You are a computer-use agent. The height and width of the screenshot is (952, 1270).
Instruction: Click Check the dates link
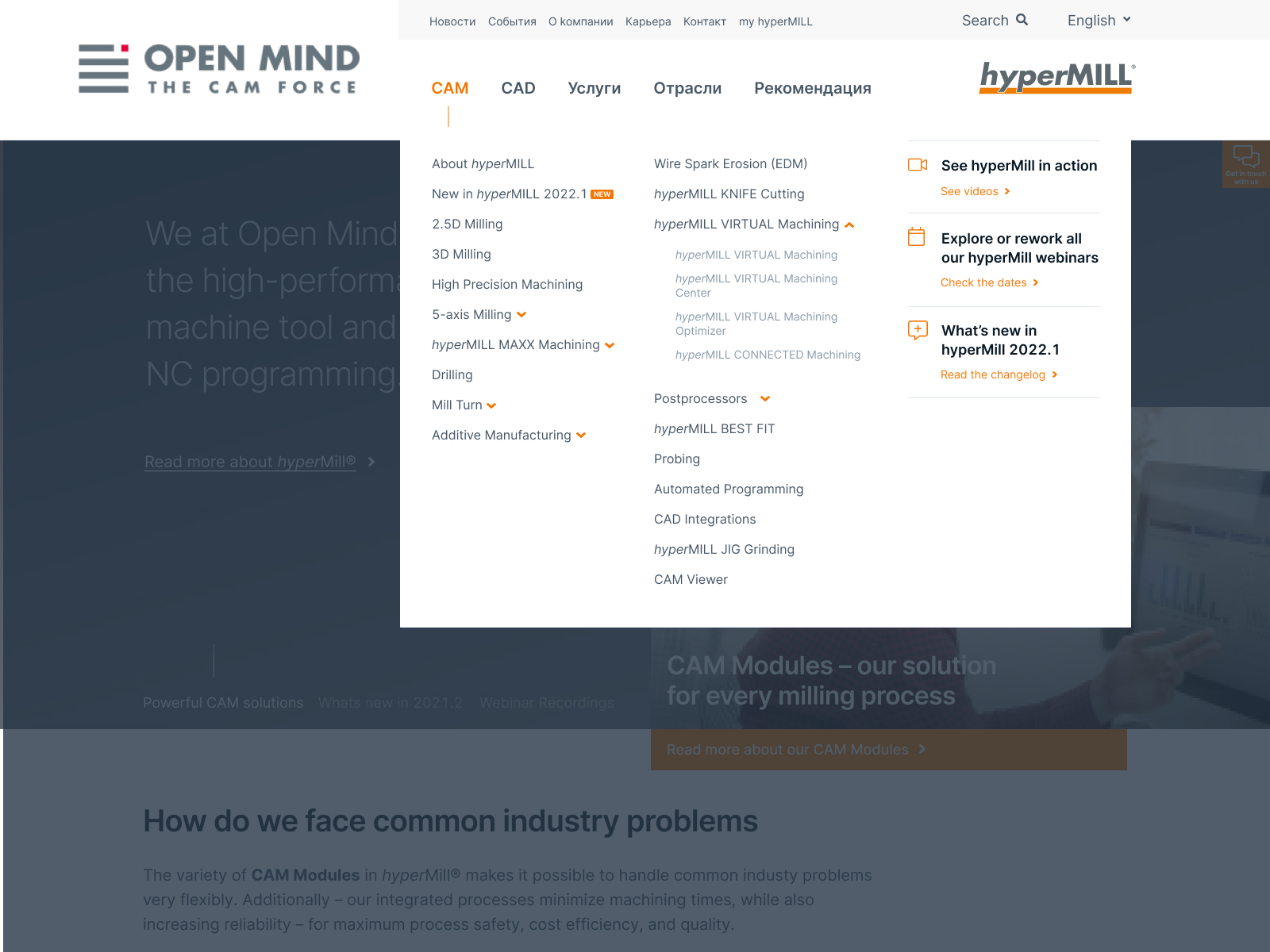coord(990,282)
